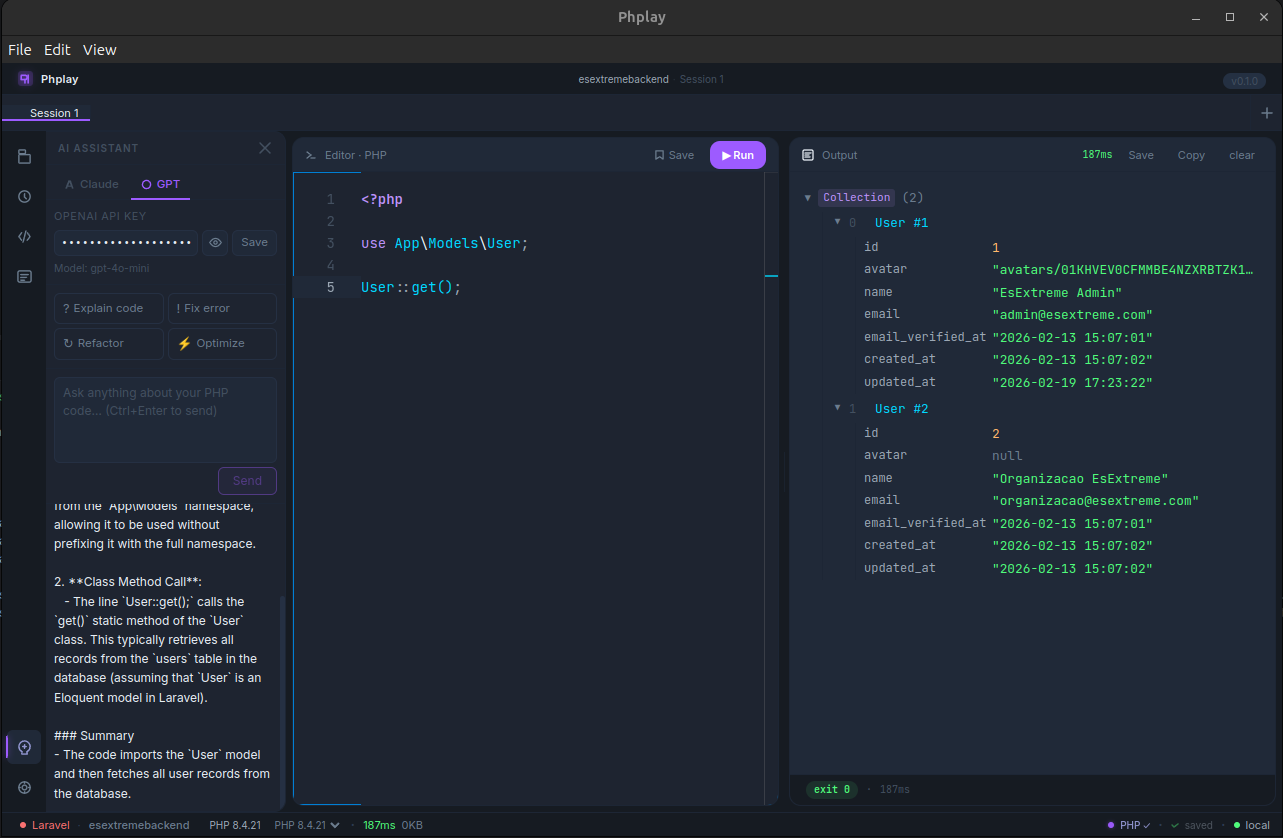Open the code snippets icon in sidebar
The height and width of the screenshot is (838, 1283).
tap(24, 236)
